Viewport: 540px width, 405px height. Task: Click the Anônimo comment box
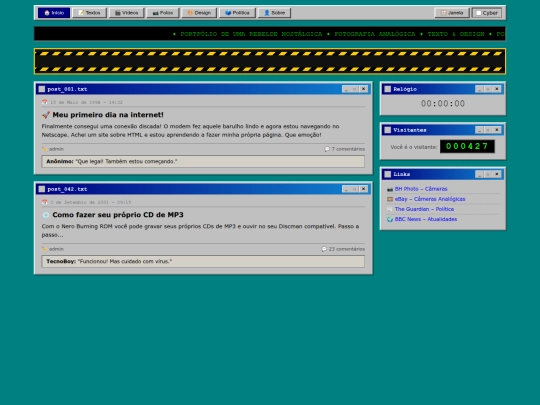click(x=203, y=162)
